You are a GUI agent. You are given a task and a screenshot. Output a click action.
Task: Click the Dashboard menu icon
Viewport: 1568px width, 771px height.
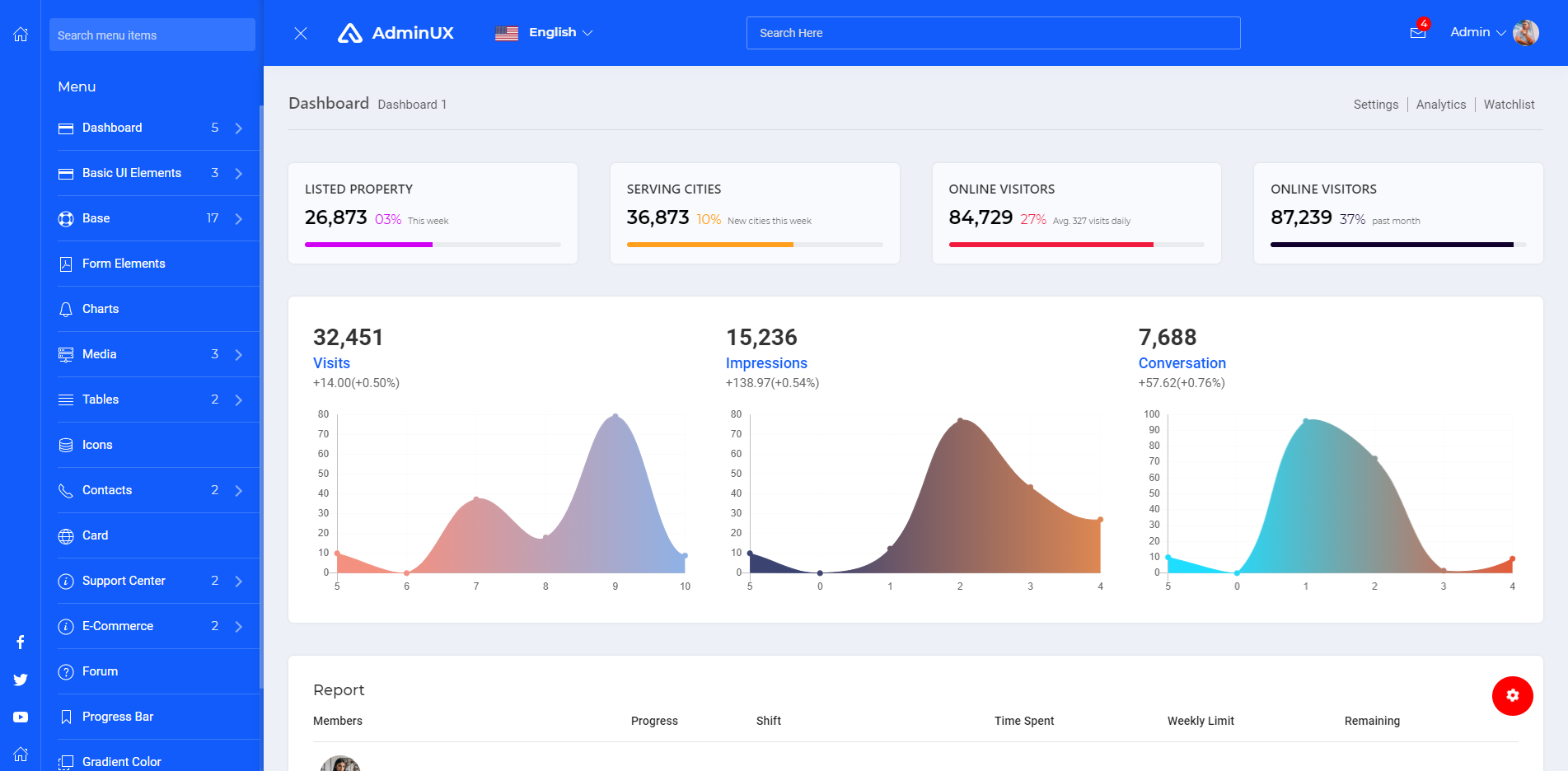pyautogui.click(x=66, y=128)
